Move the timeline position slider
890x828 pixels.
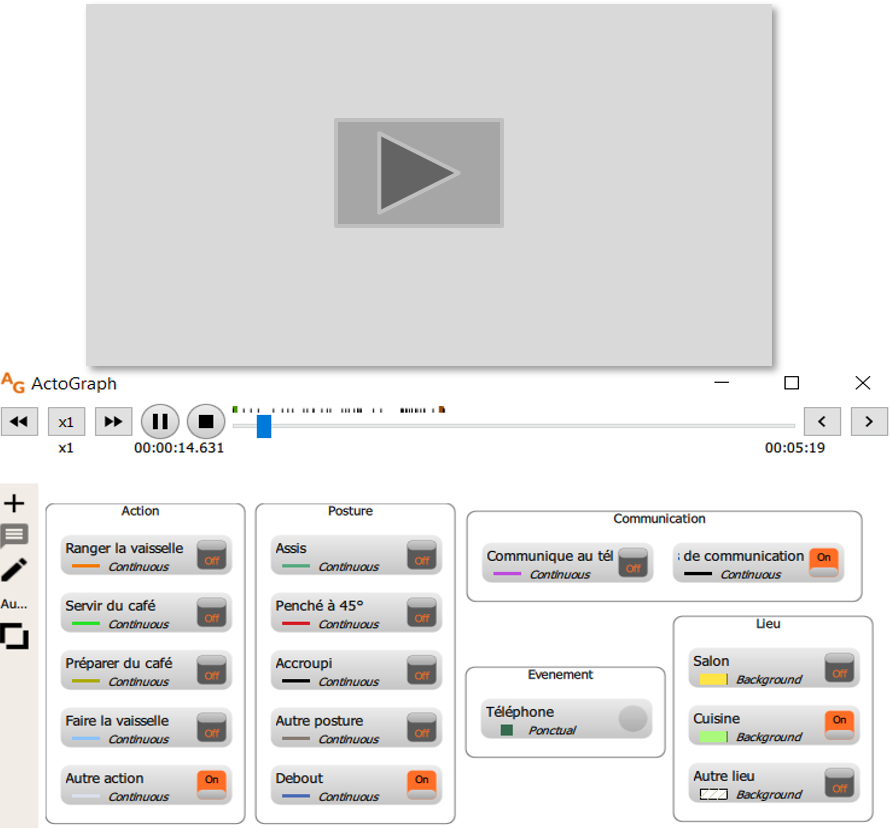263,427
